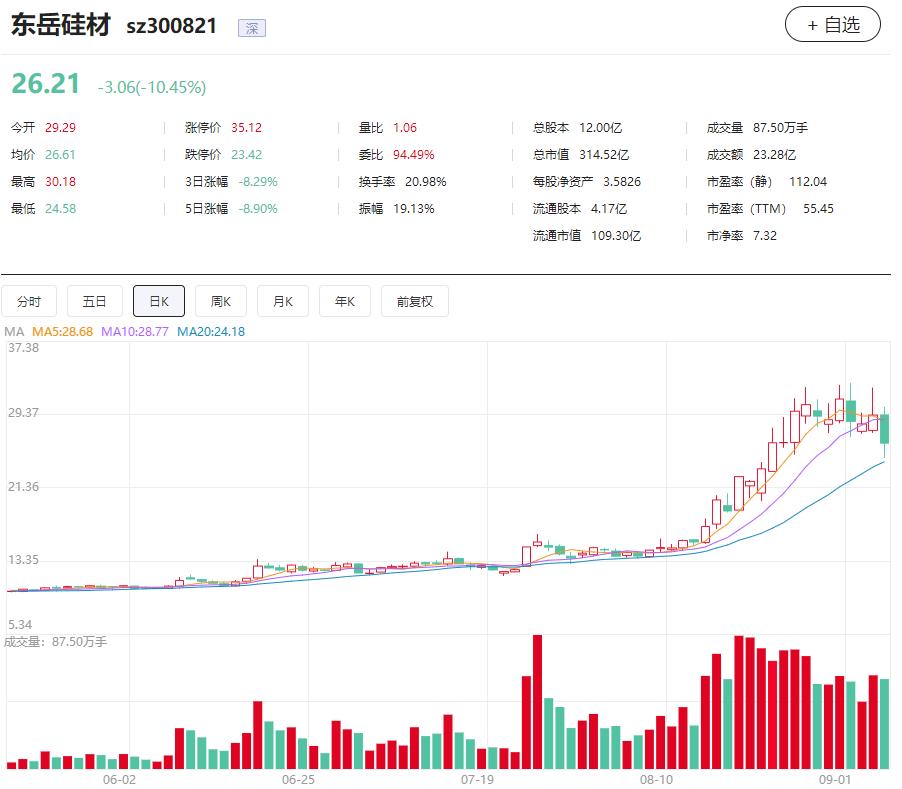Click 涨停价 value 35.12

[x=246, y=128]
